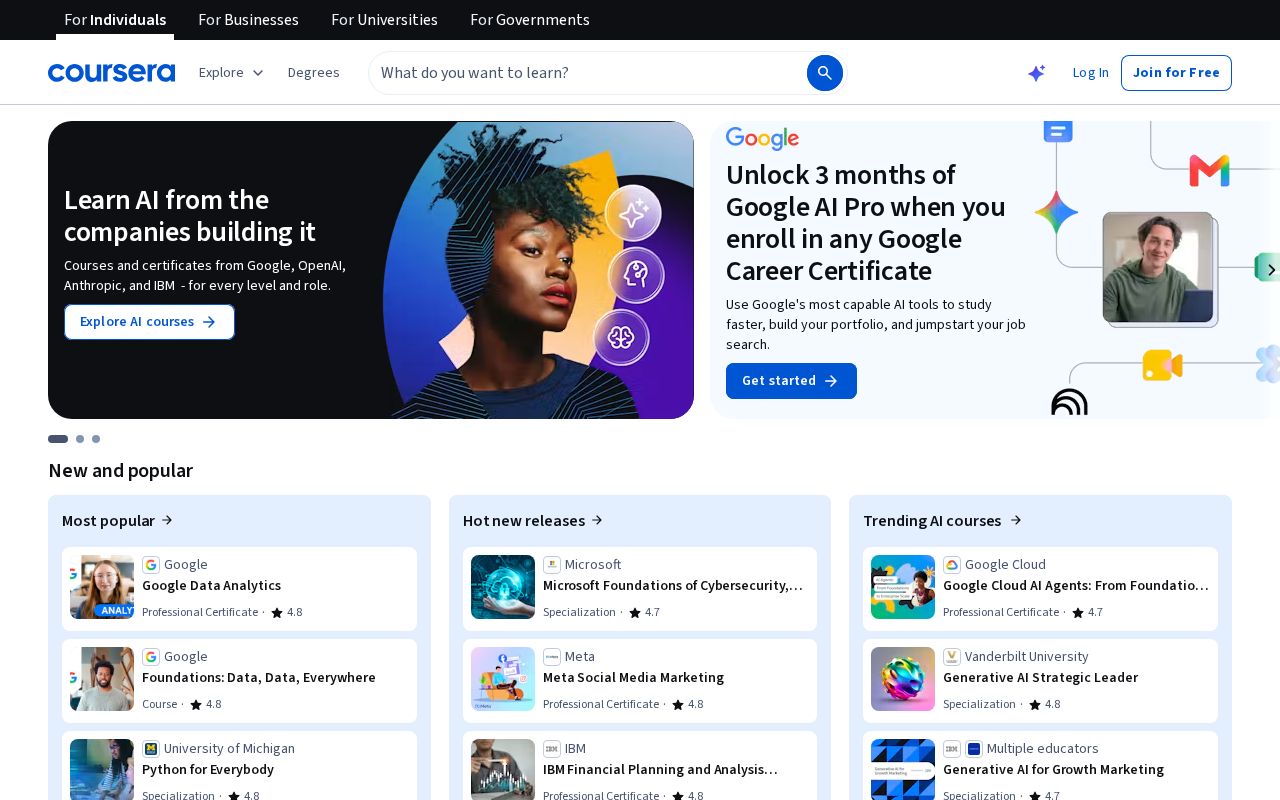This screenshot has width=1280, height=800.
Task: Open the Most popular section arrow link
Action: (118, 520)
